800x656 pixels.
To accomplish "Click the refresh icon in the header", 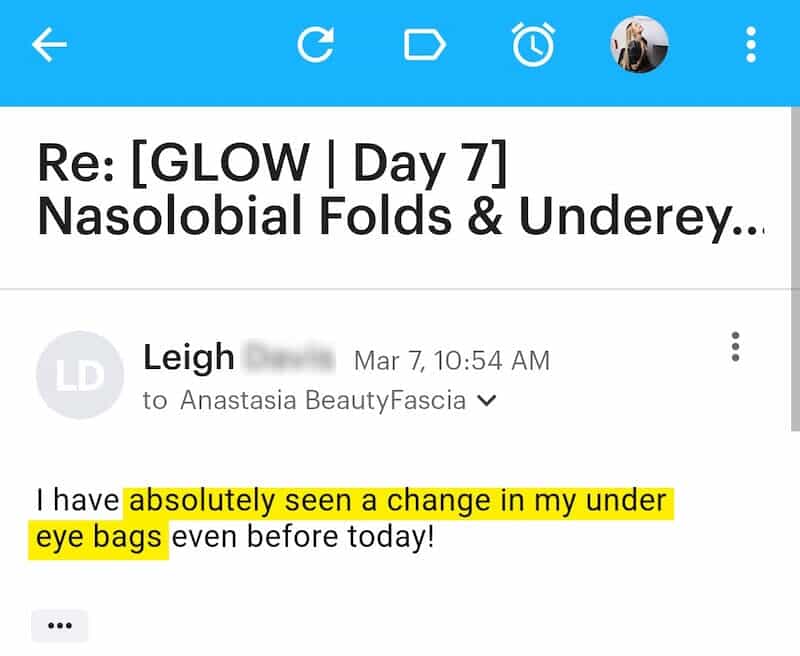I will [316, 45].
